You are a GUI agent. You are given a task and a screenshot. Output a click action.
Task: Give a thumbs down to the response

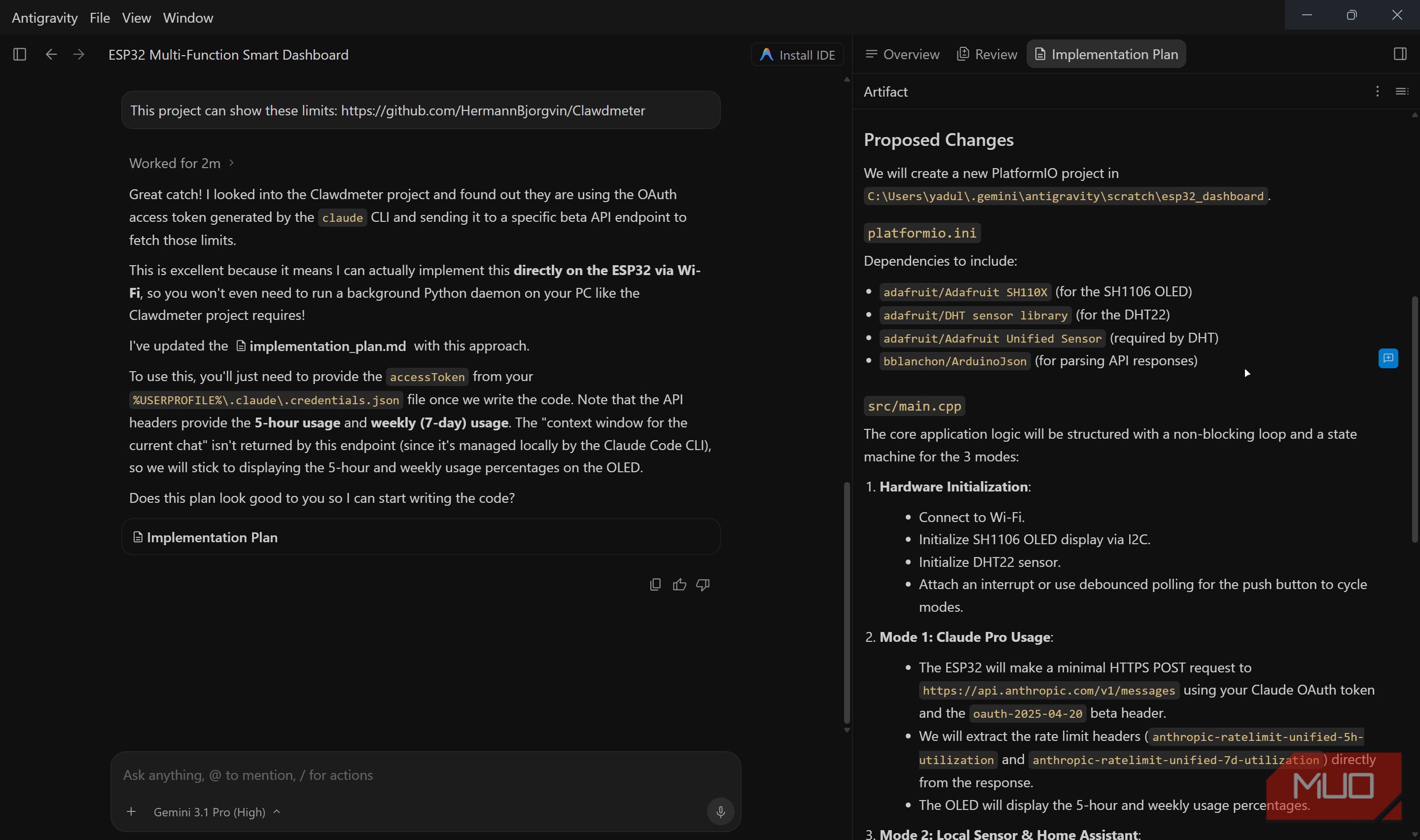click(703, 585)
